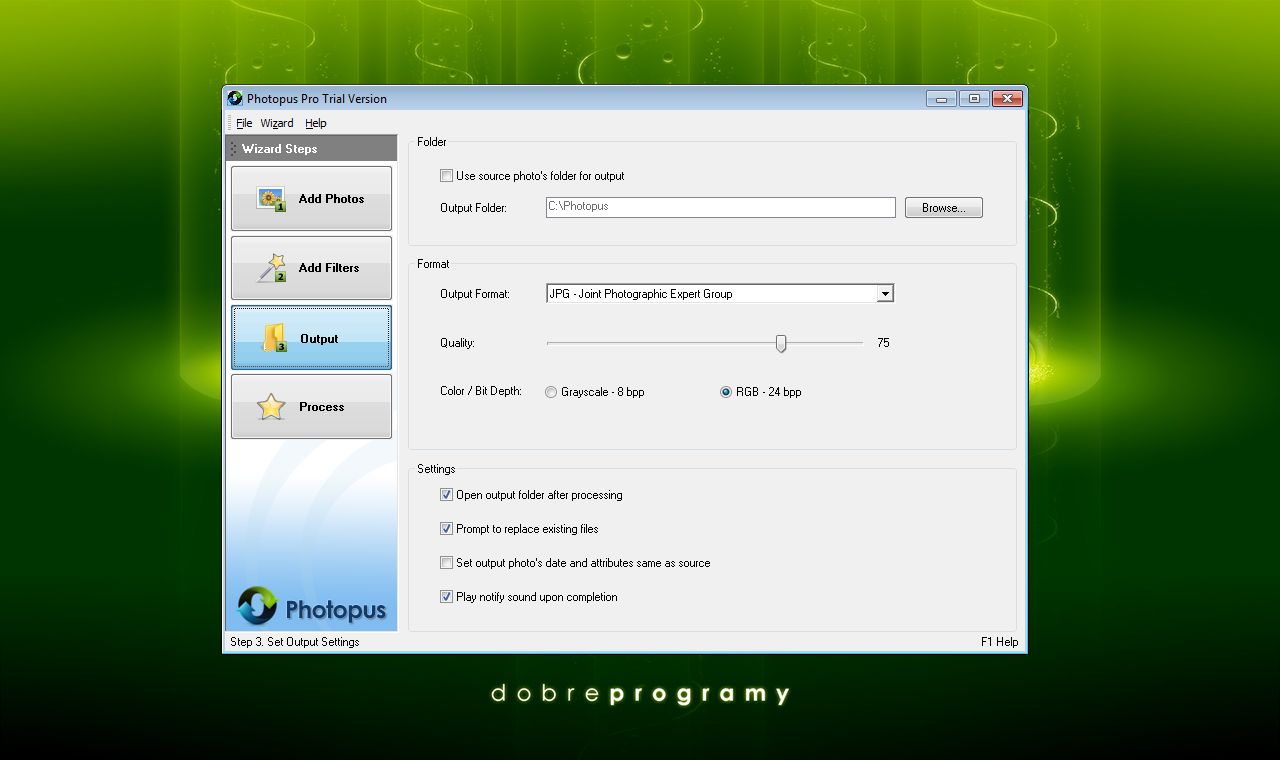Go to the Process step

pyautogui.click(x=311, y=407)
